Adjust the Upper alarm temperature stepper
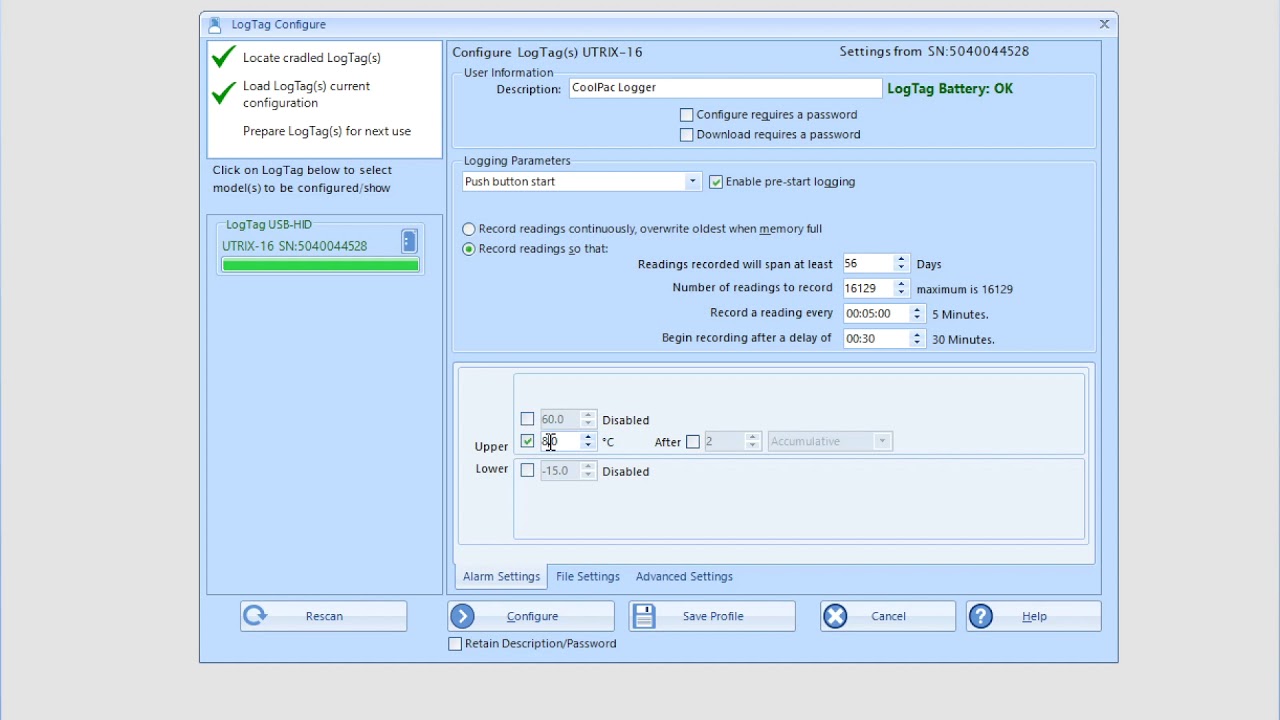 pos(588,441)
